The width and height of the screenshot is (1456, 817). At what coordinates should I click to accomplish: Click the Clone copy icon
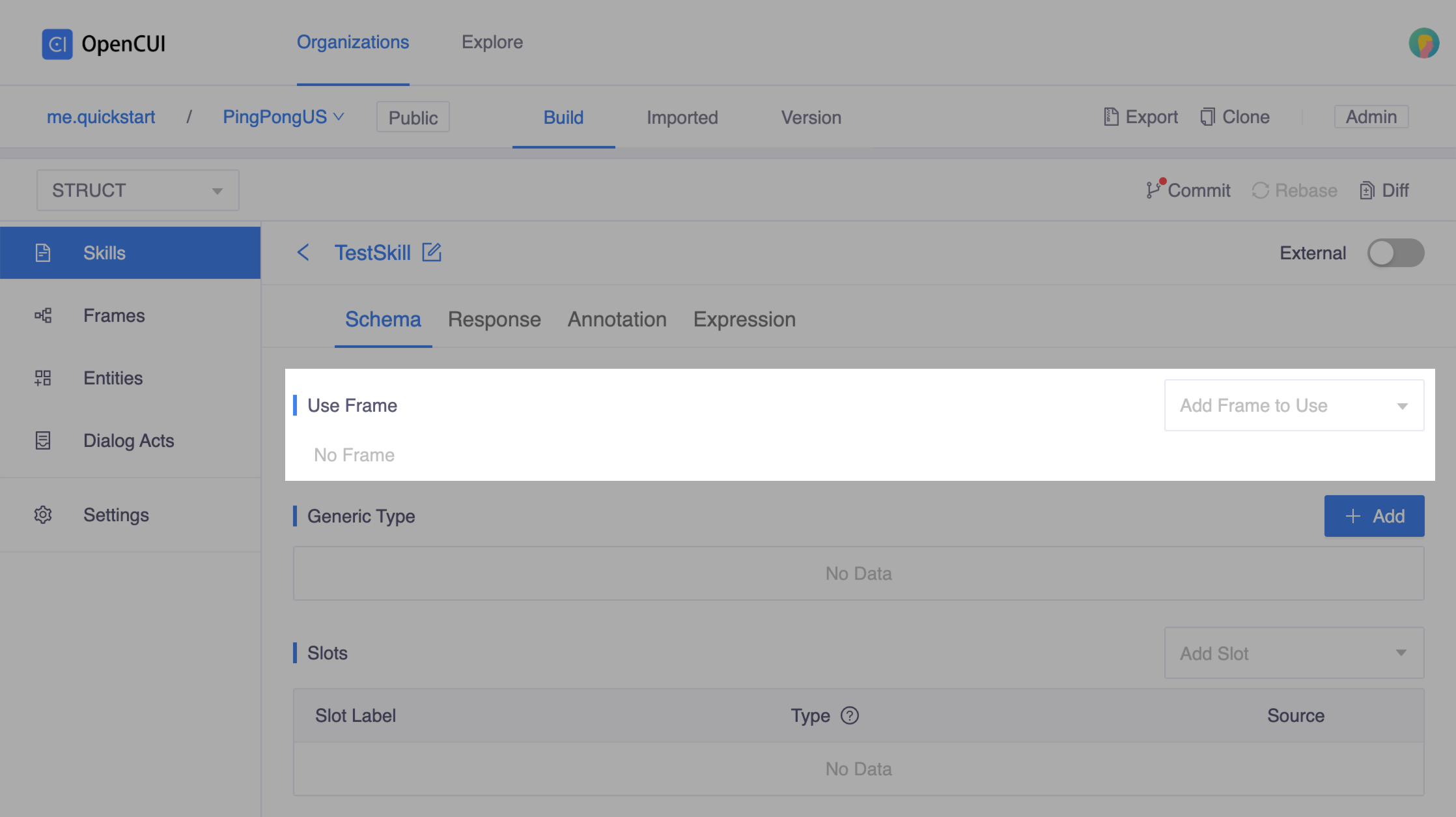[x=1207, y=117]
